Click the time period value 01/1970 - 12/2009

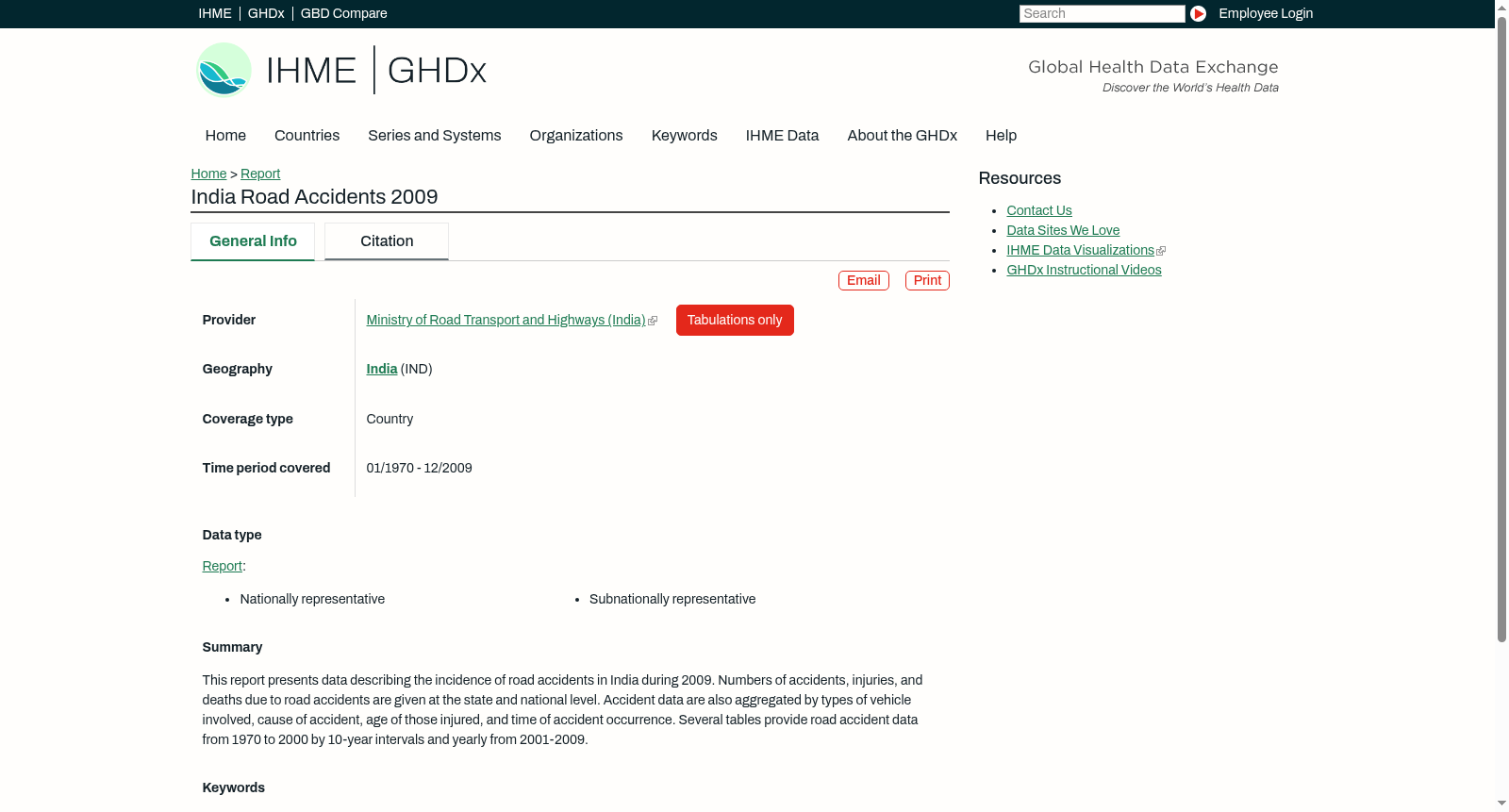coord(420,469)
